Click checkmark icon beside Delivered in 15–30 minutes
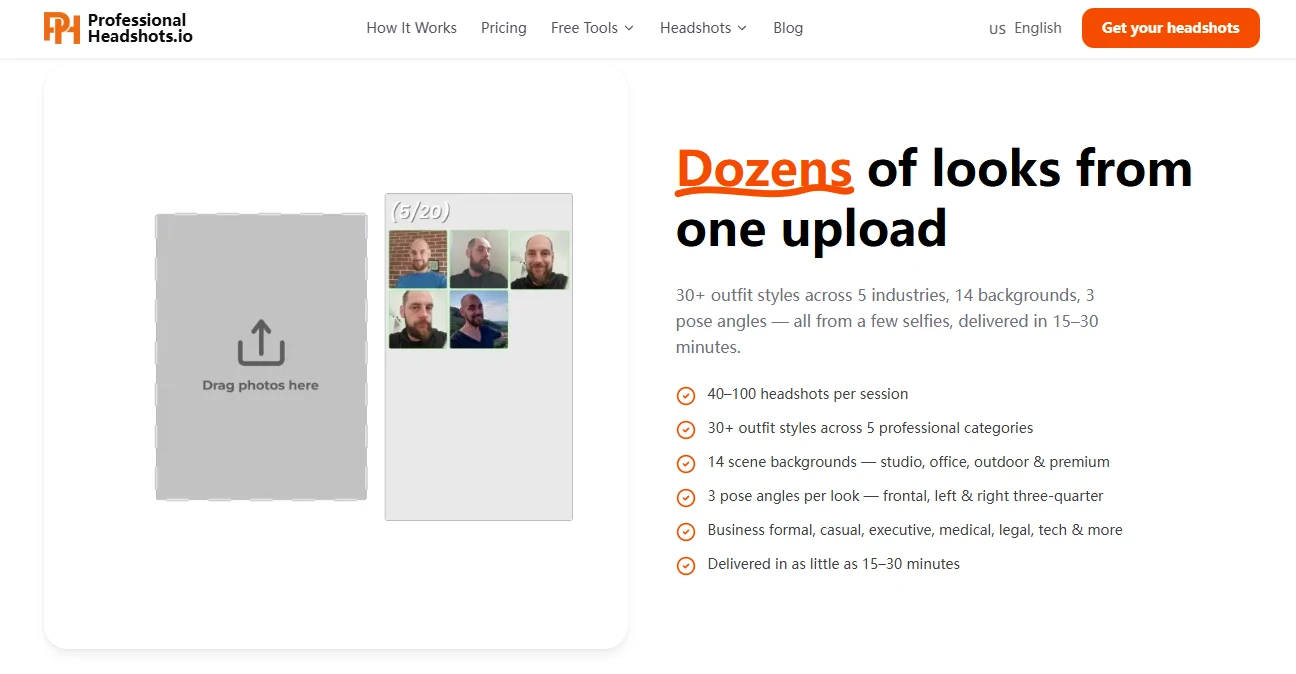The height and width of the screenshot is (674, 1296). (x=686, y=565)
